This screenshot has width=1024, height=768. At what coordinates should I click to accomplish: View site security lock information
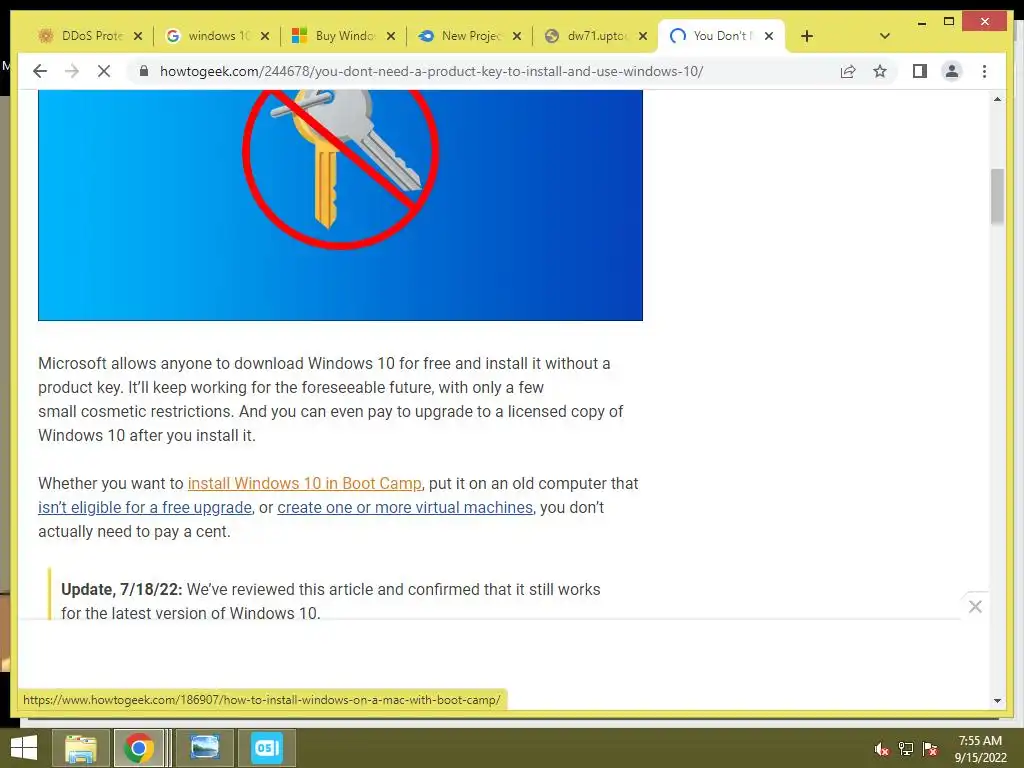coord(144,71)
